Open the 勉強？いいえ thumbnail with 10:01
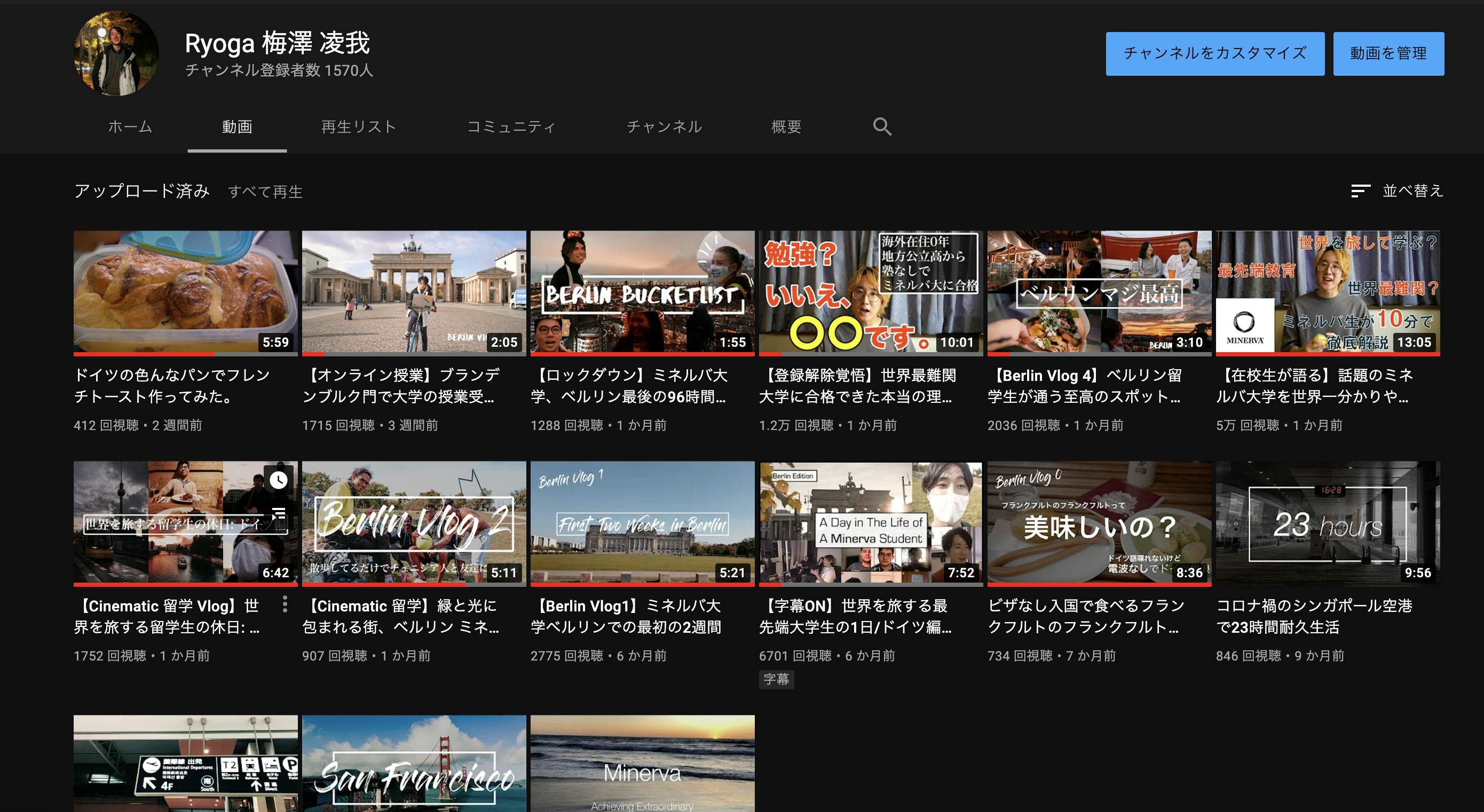The image size is (1484, 812). (x=871, y=294)
